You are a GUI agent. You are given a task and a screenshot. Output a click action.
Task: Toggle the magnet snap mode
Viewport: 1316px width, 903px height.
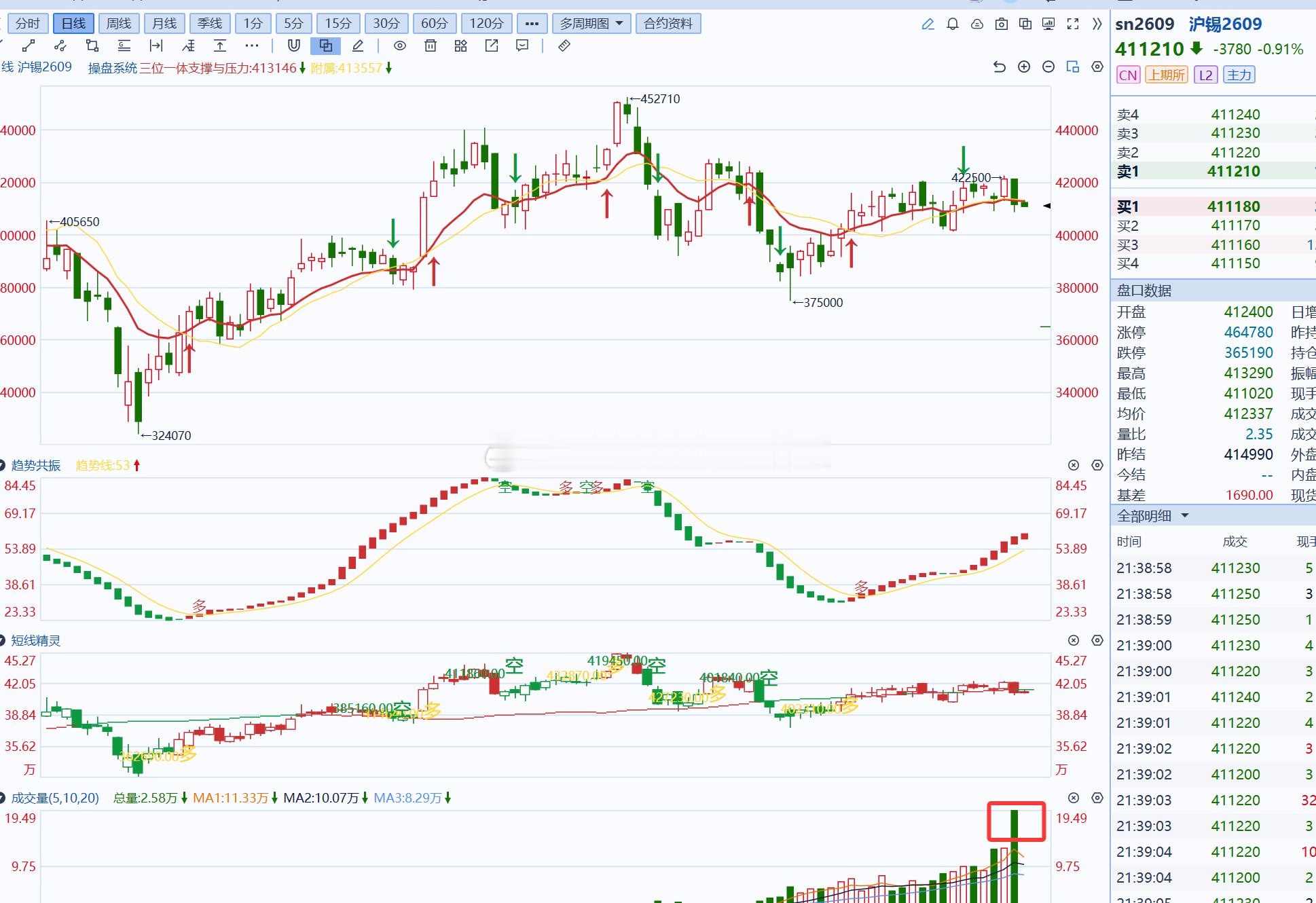pyautogui.click(x=294, y=46)
